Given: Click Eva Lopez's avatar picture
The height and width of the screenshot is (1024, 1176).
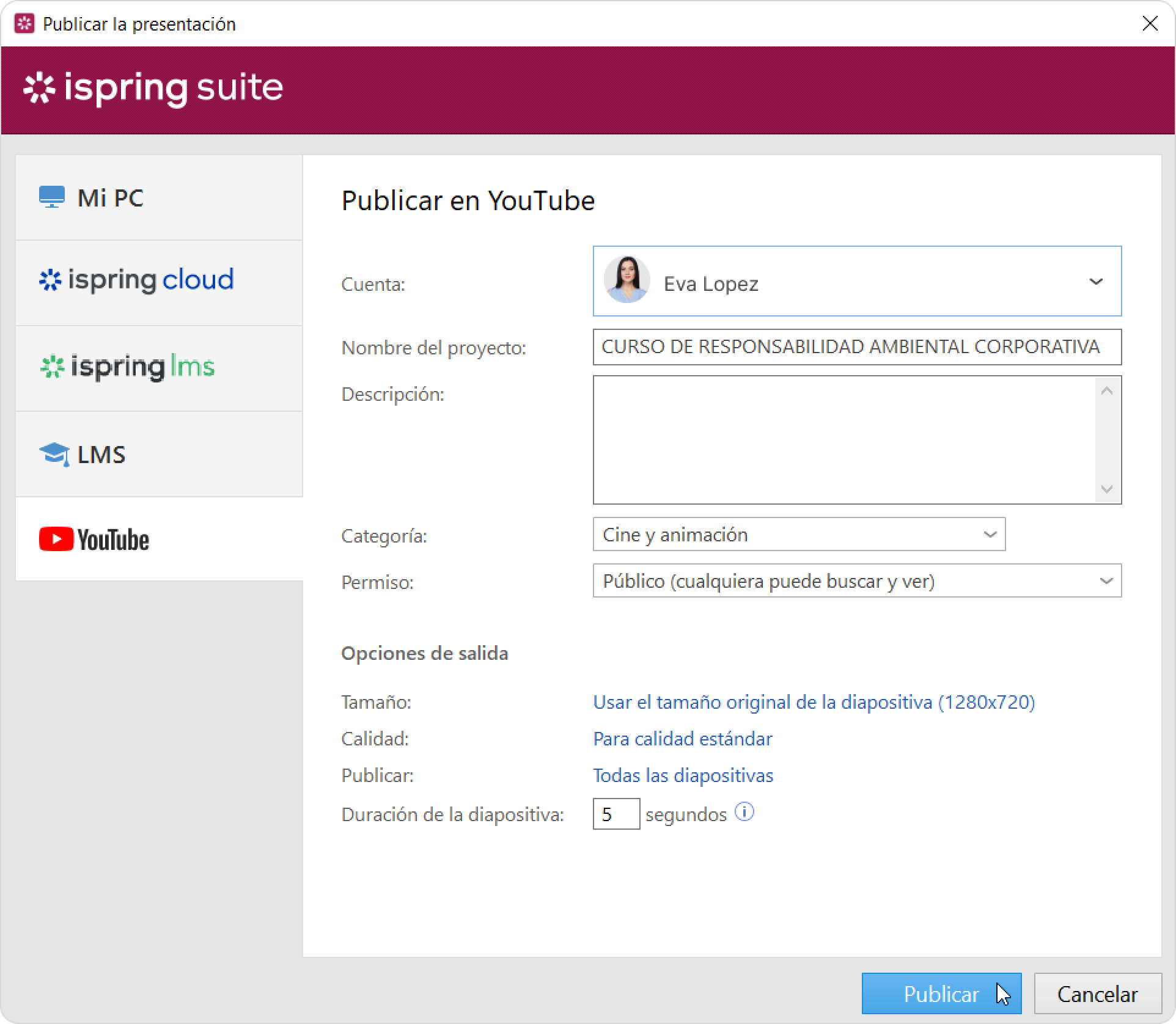Looking at the screenshot, I should point(627,280).
